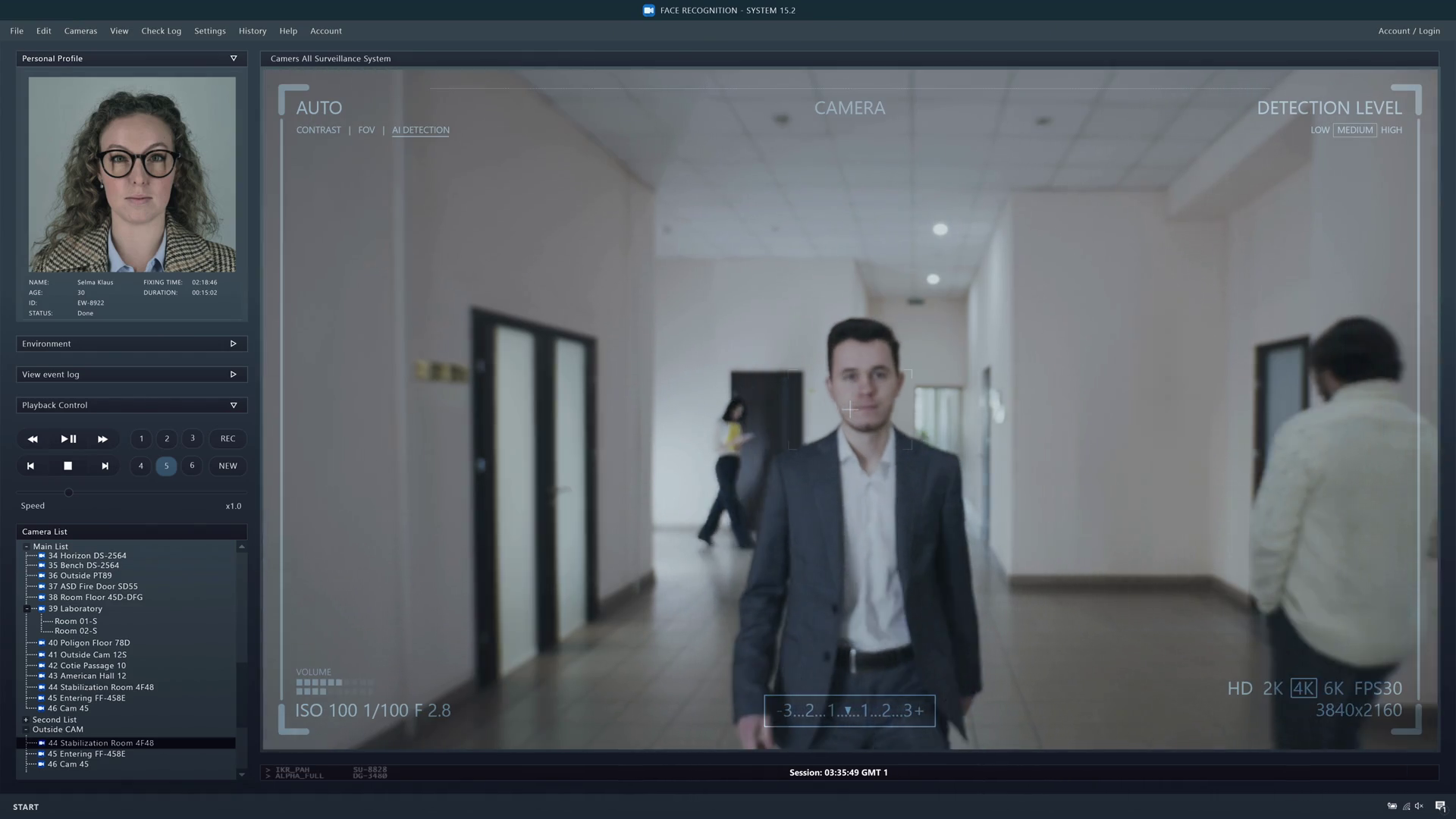Expand the Second List tree node
This screenshot has height=819, width=1456.
[26, 720]
